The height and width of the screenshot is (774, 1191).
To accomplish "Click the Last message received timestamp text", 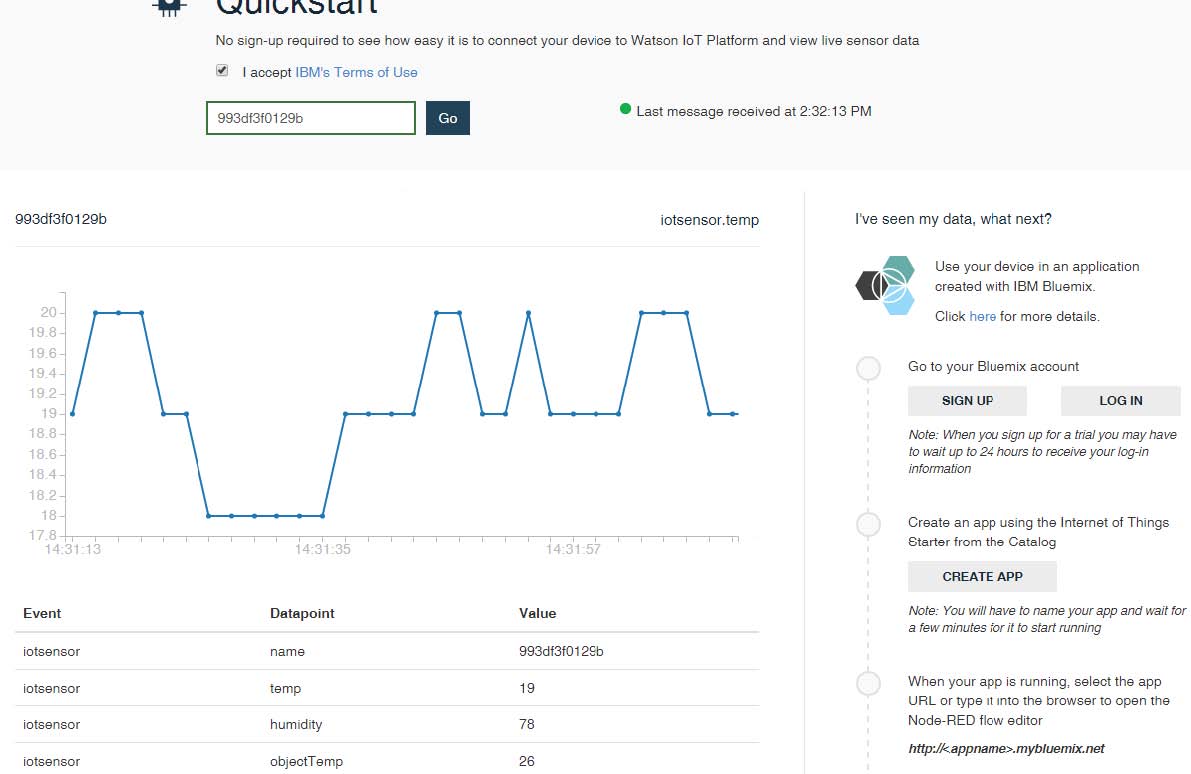I will [753, 111].
